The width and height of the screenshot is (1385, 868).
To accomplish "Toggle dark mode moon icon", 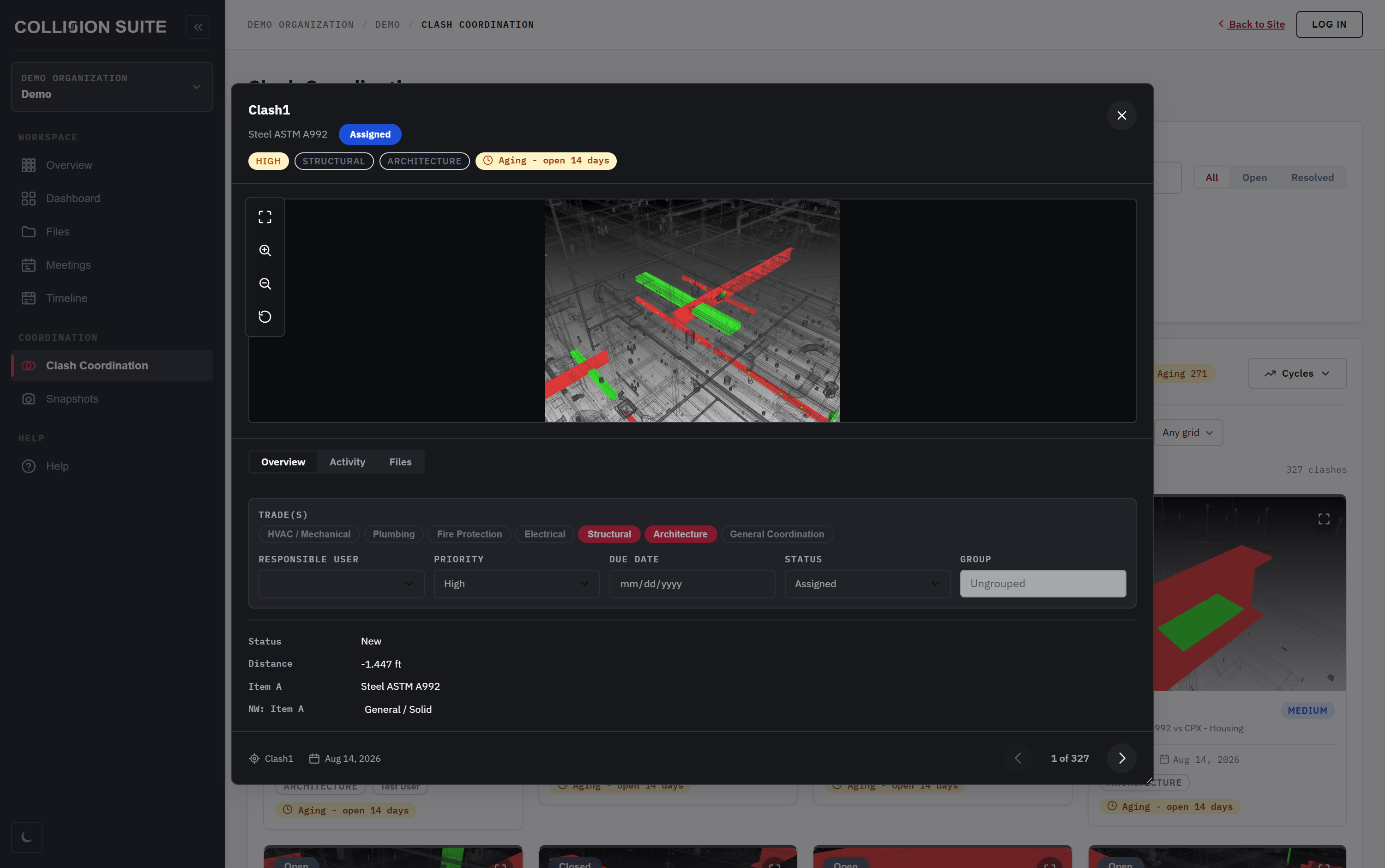I will click(26, 837).
